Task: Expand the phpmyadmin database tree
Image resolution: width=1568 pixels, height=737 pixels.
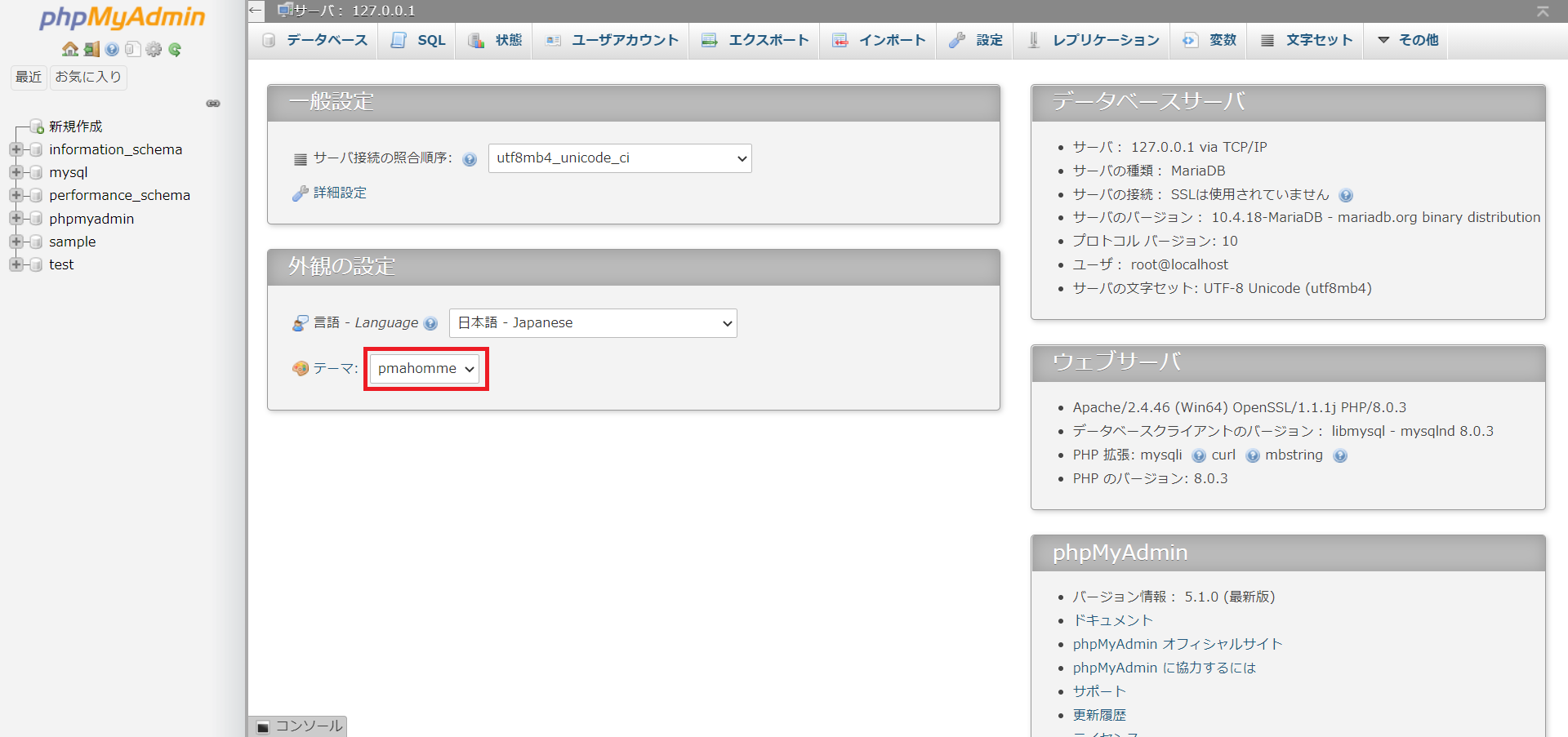Action: coord(16,219)
